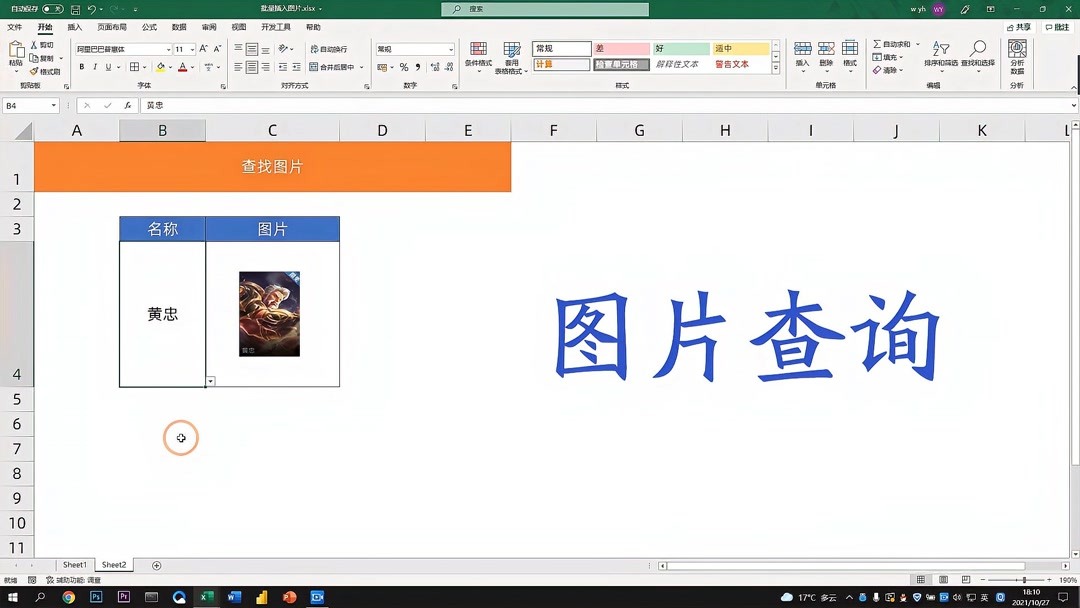Enable wrap text (自动换行)
Screen dimensions: 1080x608
[332, 48]
